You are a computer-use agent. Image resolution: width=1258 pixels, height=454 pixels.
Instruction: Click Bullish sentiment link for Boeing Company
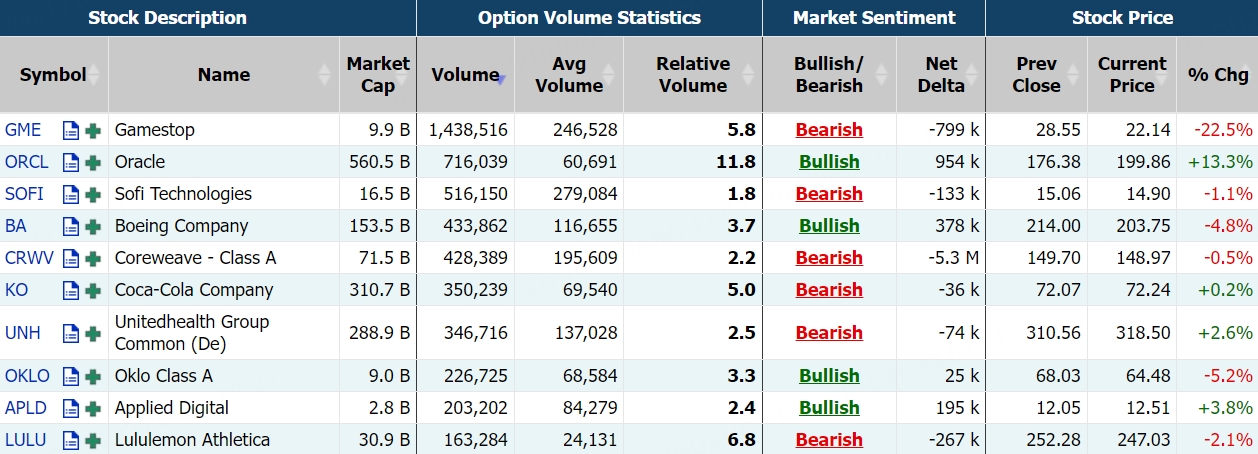click(x=829, y=226)
